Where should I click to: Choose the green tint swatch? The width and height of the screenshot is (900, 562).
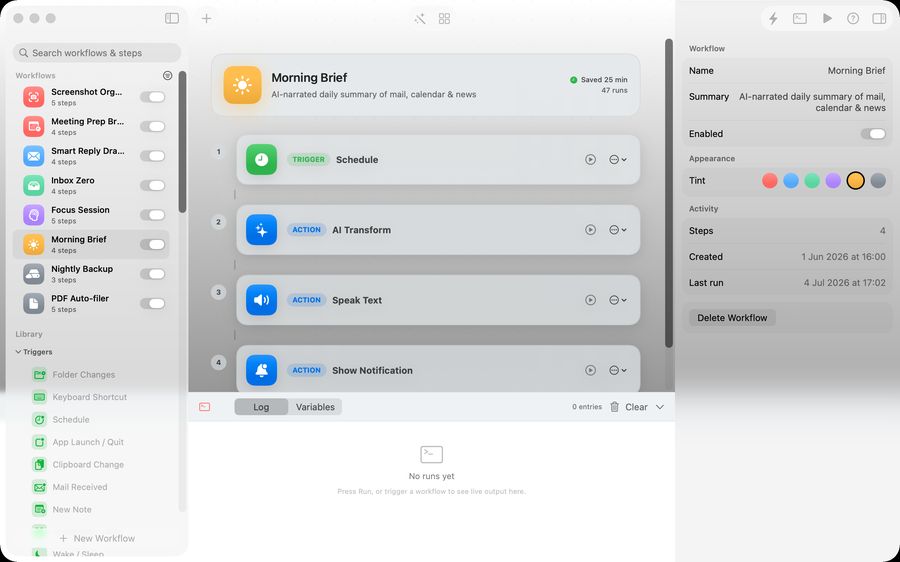812,181
